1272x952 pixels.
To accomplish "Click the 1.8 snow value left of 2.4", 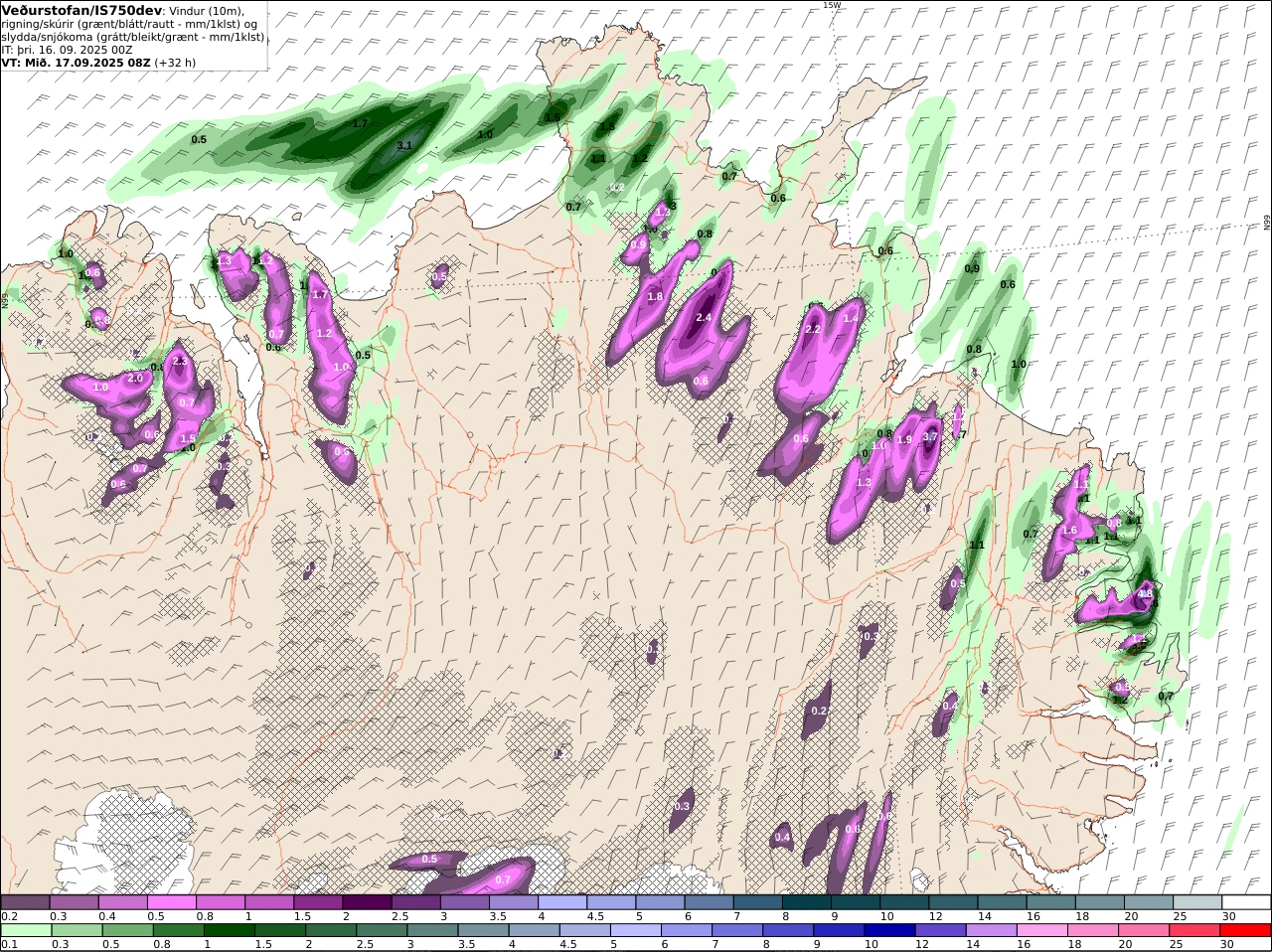I will 655,296.
